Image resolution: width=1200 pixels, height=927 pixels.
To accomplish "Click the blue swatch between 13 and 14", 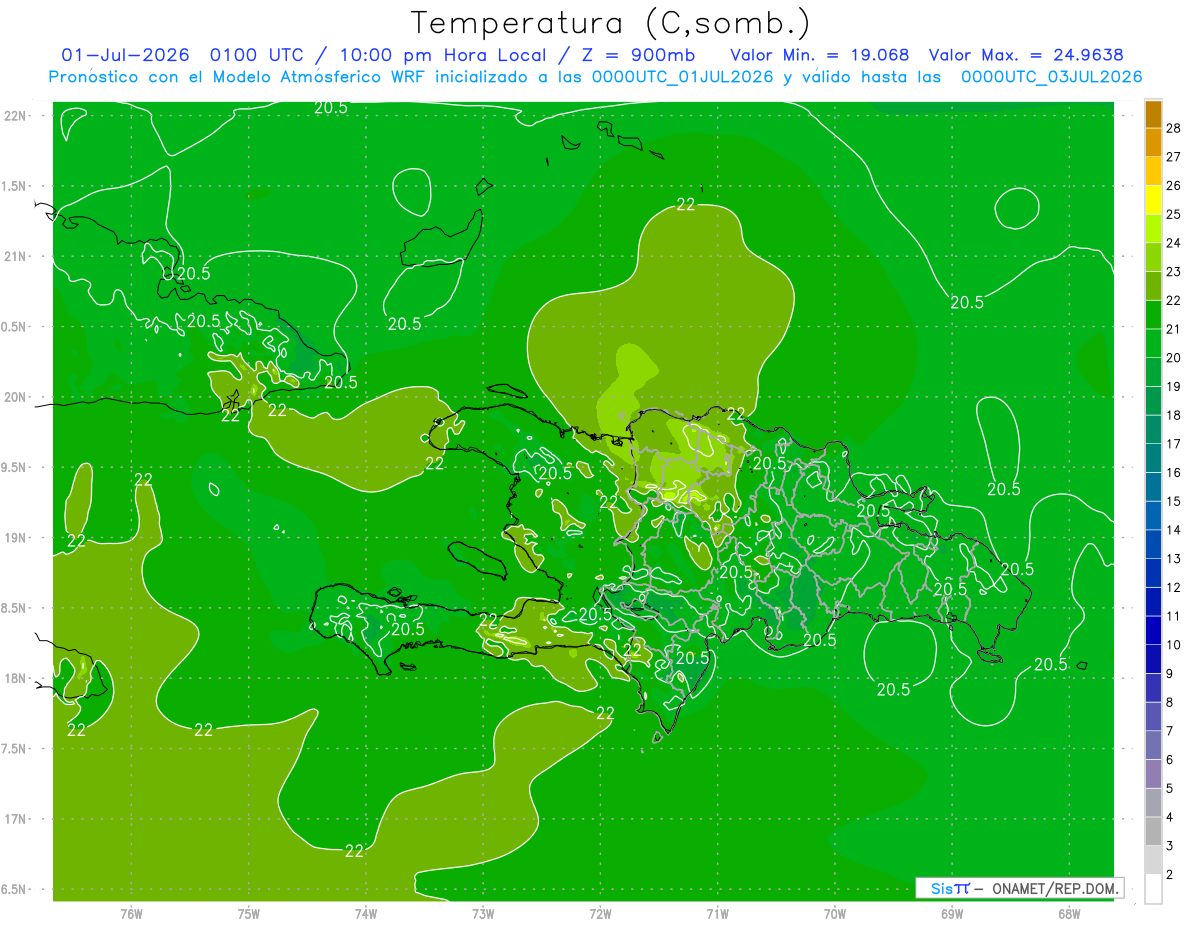I will [x=1153, y=544].
